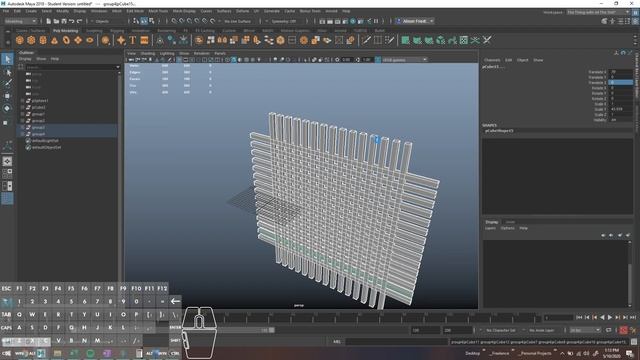Select the Multi-Cut tool on the shelf
Screen dimensions: 640x360
[366, 40]
